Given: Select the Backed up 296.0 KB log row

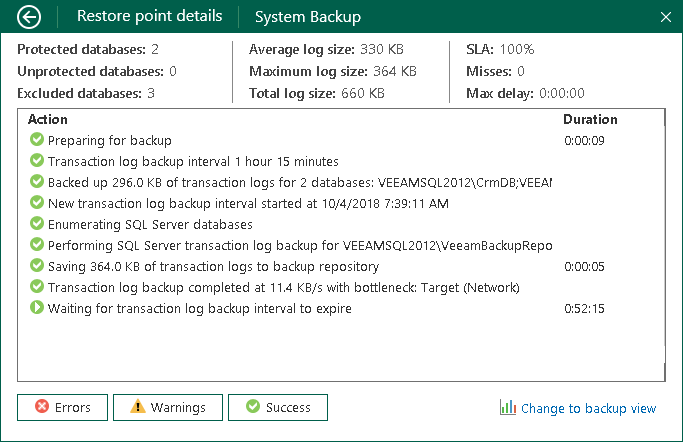Looking at the screenshot, I should point(300,183).
